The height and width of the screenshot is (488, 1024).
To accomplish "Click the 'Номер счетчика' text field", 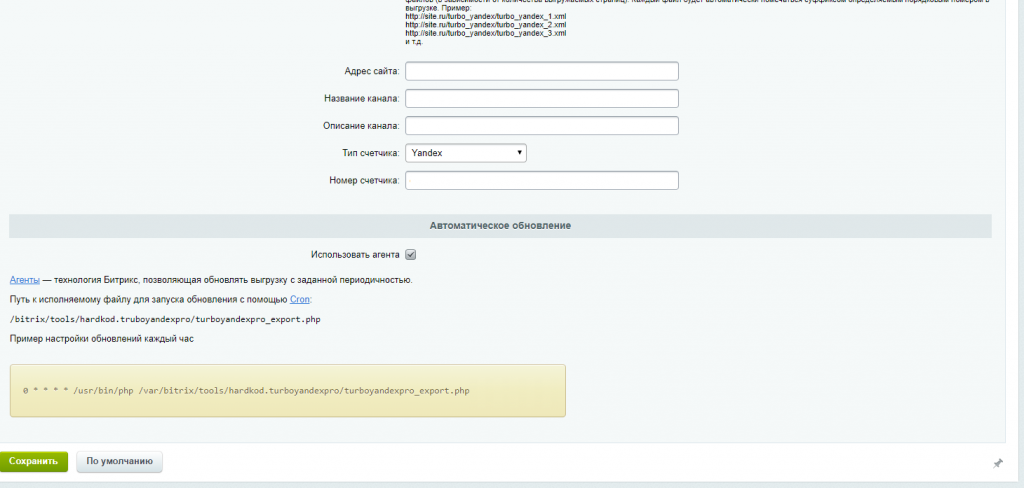I will coord(541,180).
